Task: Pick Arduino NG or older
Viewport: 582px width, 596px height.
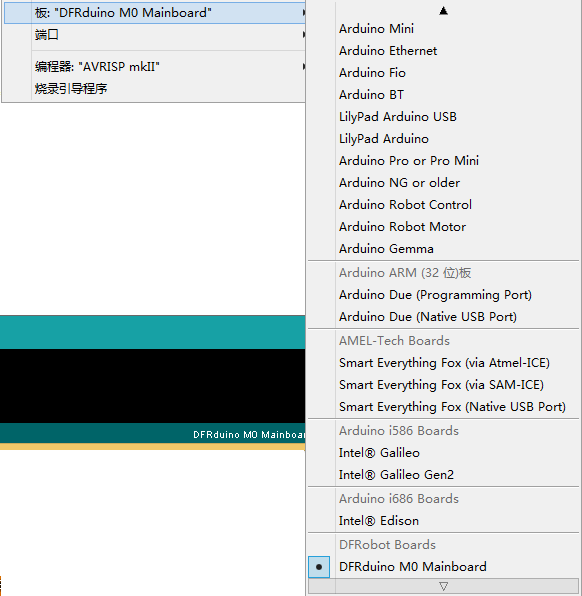Action: point(443,183)
